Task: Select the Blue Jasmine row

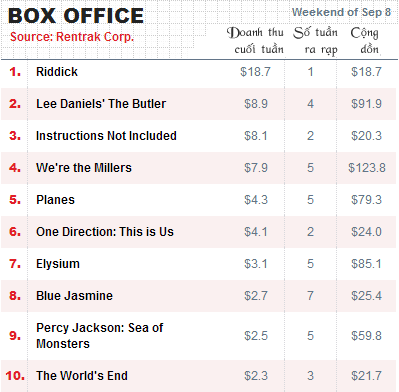Action: click(x=199, y=296)
